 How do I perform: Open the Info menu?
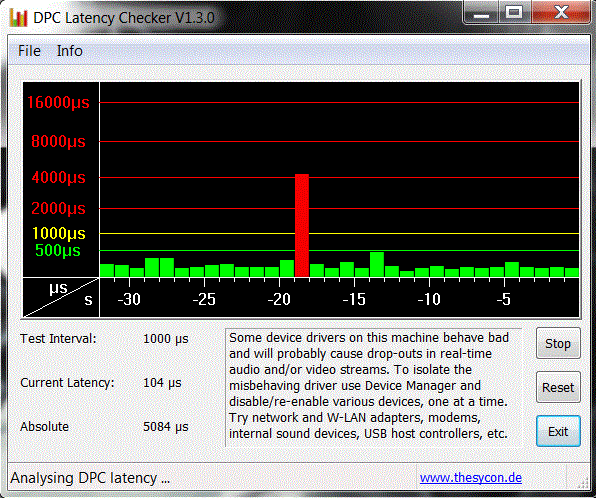click(x=70, y=51)
